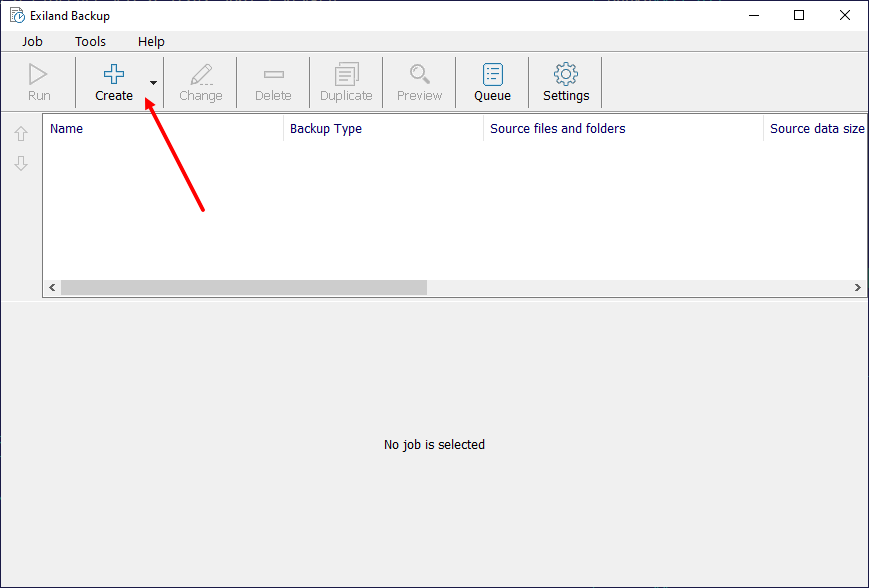
Task: Click the Source data size header
Action: [815, 129]
